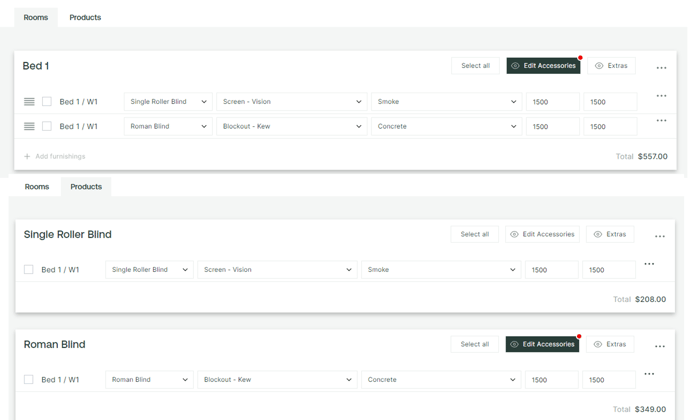Tick checkbox for Bed 1 Blockout - Kew row
This screenshot has width=688, height=420.
tap(47, 126)
